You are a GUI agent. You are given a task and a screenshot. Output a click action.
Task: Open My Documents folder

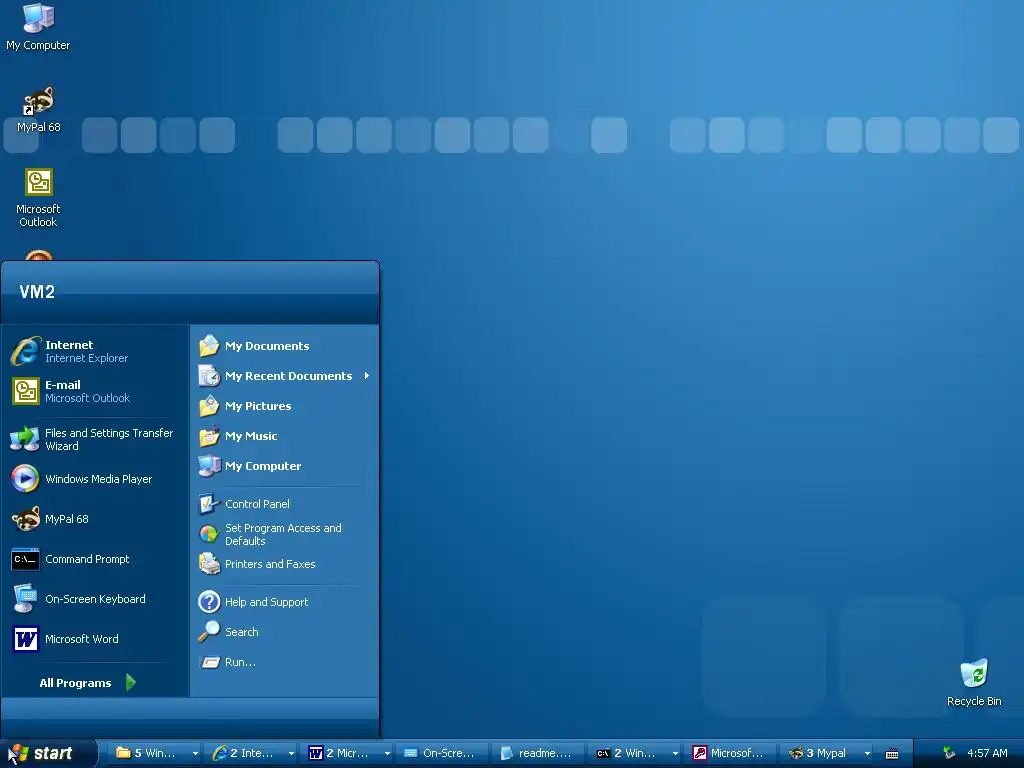(284, 346)
